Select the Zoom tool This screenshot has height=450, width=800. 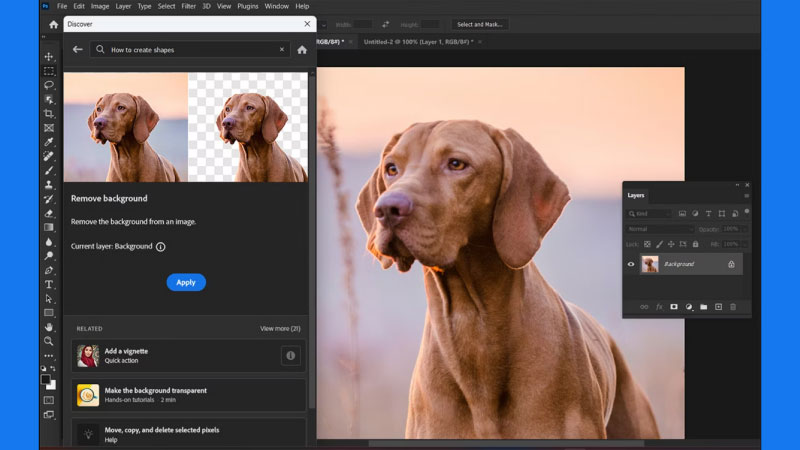pos(49,341)
